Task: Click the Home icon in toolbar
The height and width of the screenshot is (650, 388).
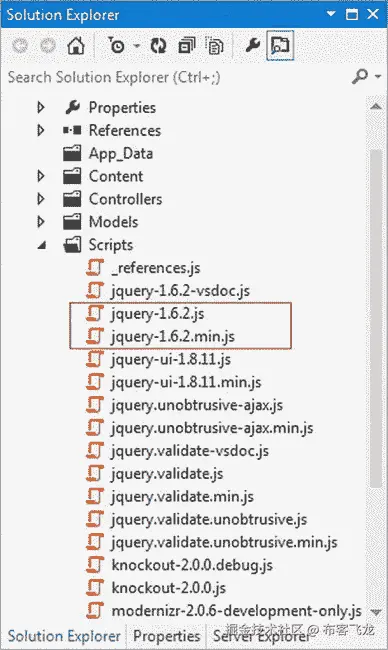Action: (x=76, y=45)
